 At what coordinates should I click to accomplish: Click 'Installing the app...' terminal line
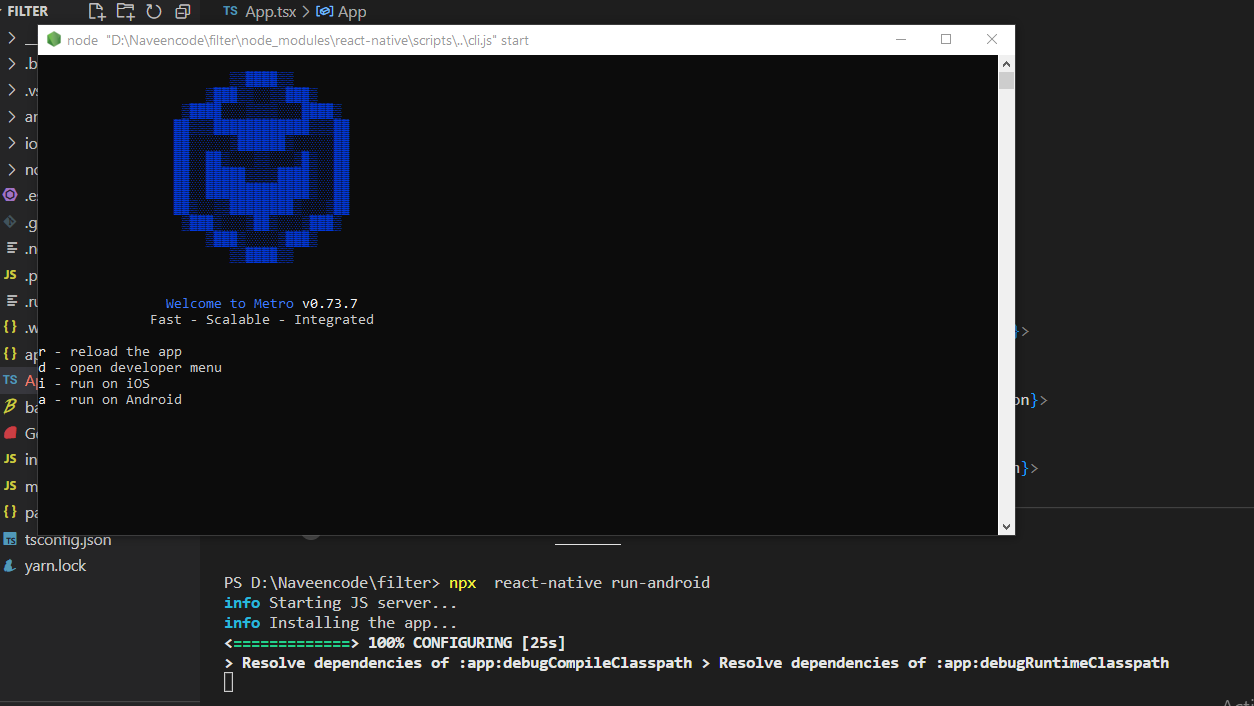tap(363, 623)
